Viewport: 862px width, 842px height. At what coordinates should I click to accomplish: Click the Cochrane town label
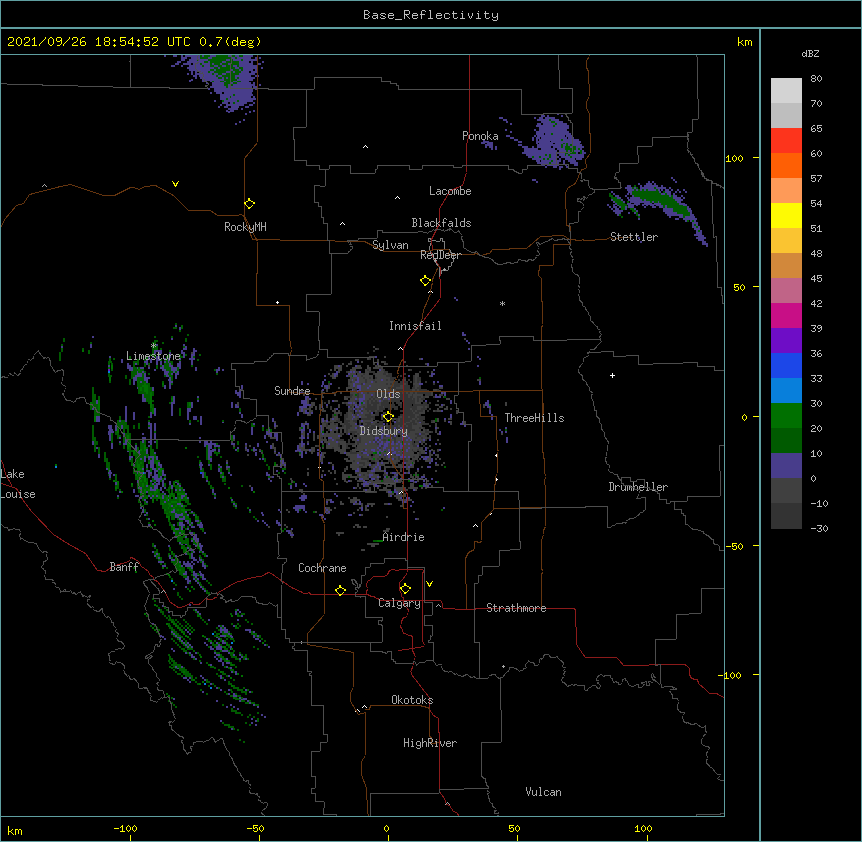coord(322,568)
